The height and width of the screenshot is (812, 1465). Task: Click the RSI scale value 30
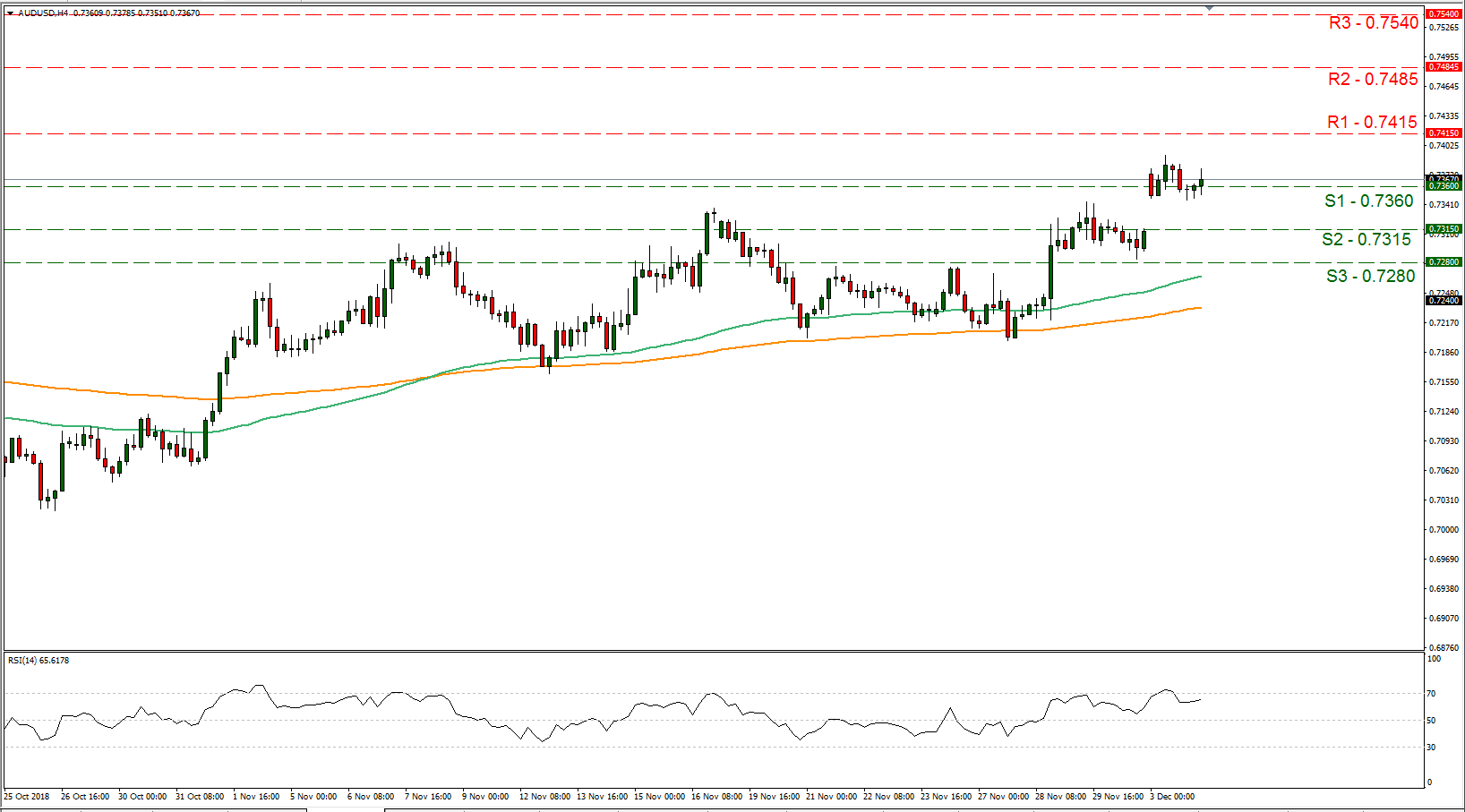tap(1432, 748)
